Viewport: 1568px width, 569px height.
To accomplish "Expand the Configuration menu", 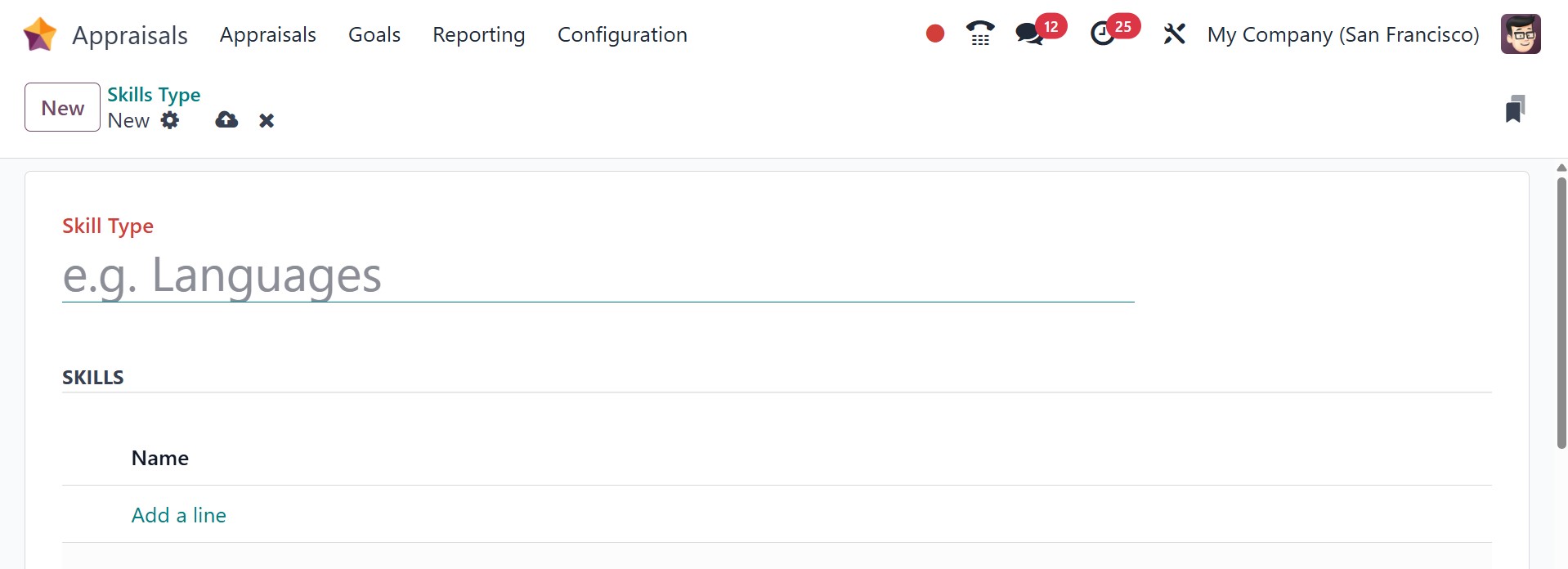I will [622, 34].
